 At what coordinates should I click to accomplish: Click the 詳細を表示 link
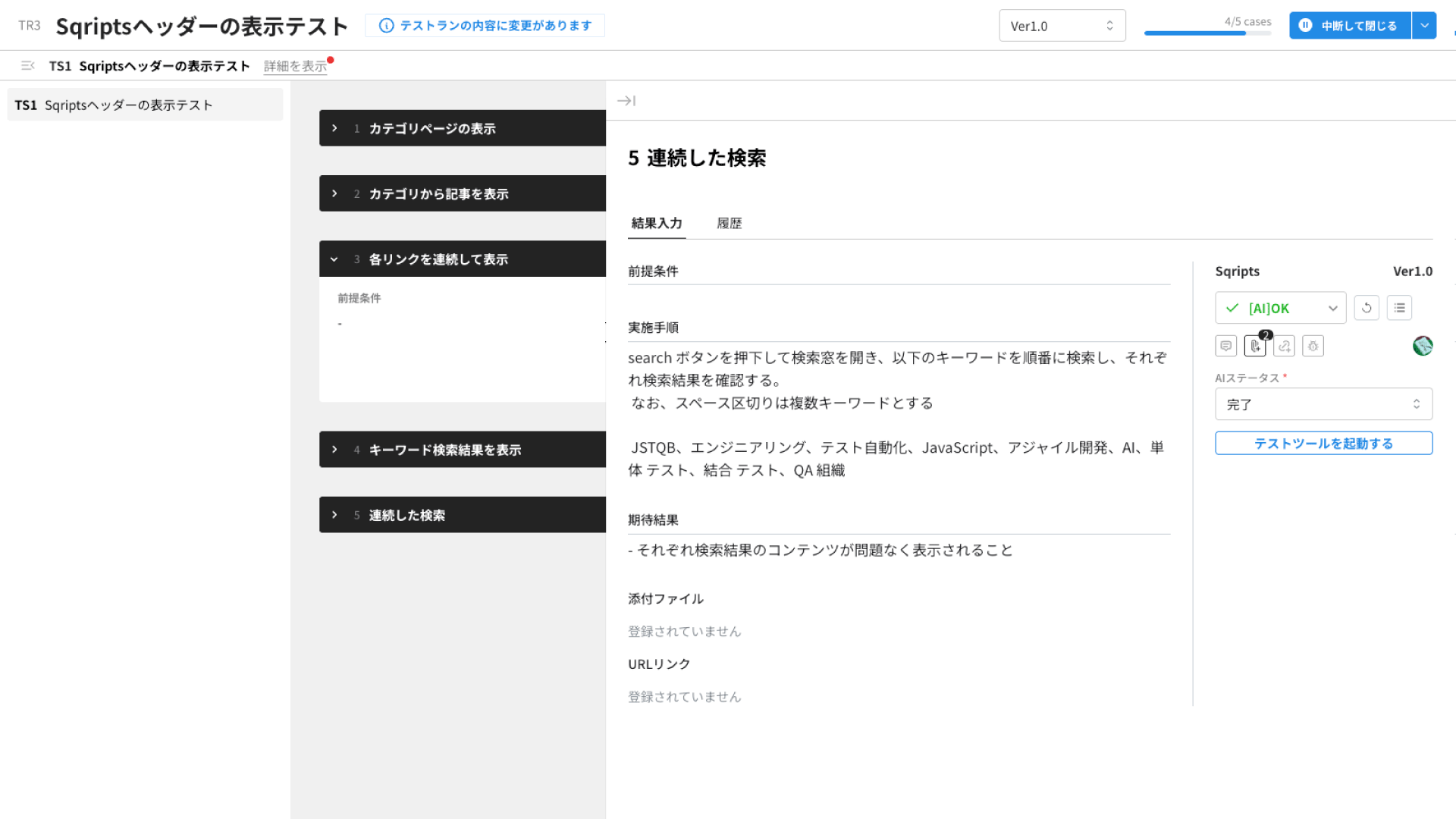(x=296, y=66)
